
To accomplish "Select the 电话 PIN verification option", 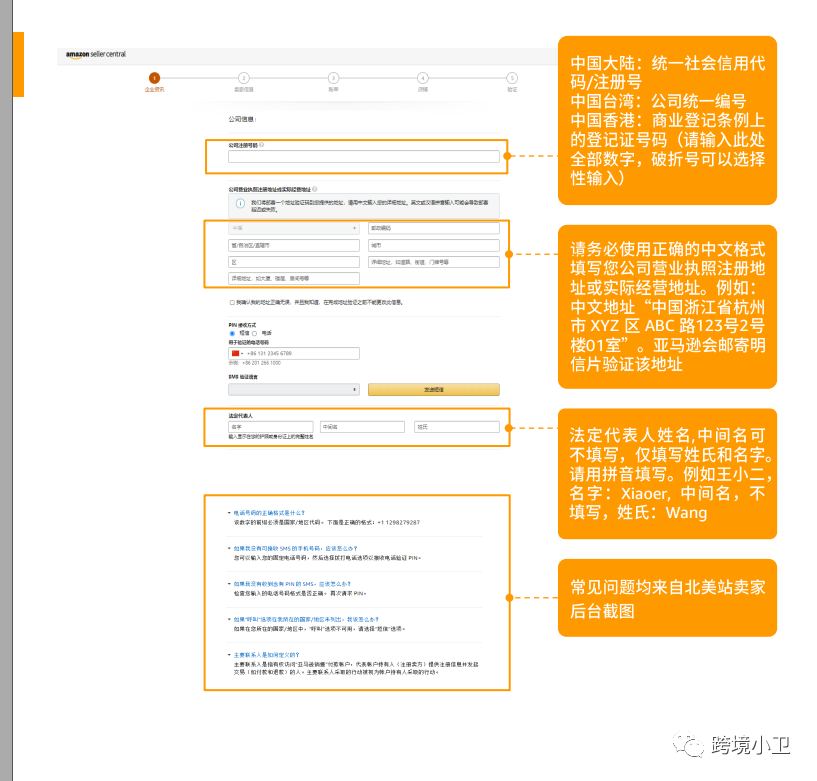I will coord(254,332).
